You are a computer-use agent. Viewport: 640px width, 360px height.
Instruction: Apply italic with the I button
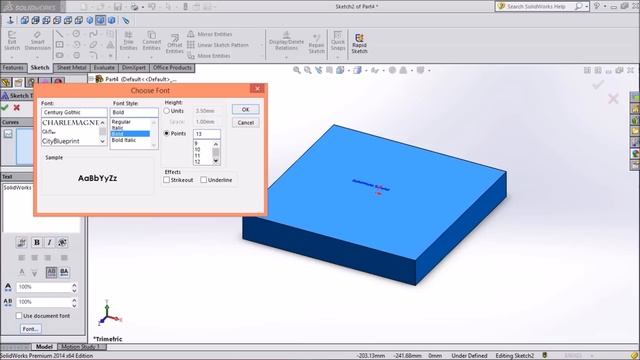[x=49, y=242]
